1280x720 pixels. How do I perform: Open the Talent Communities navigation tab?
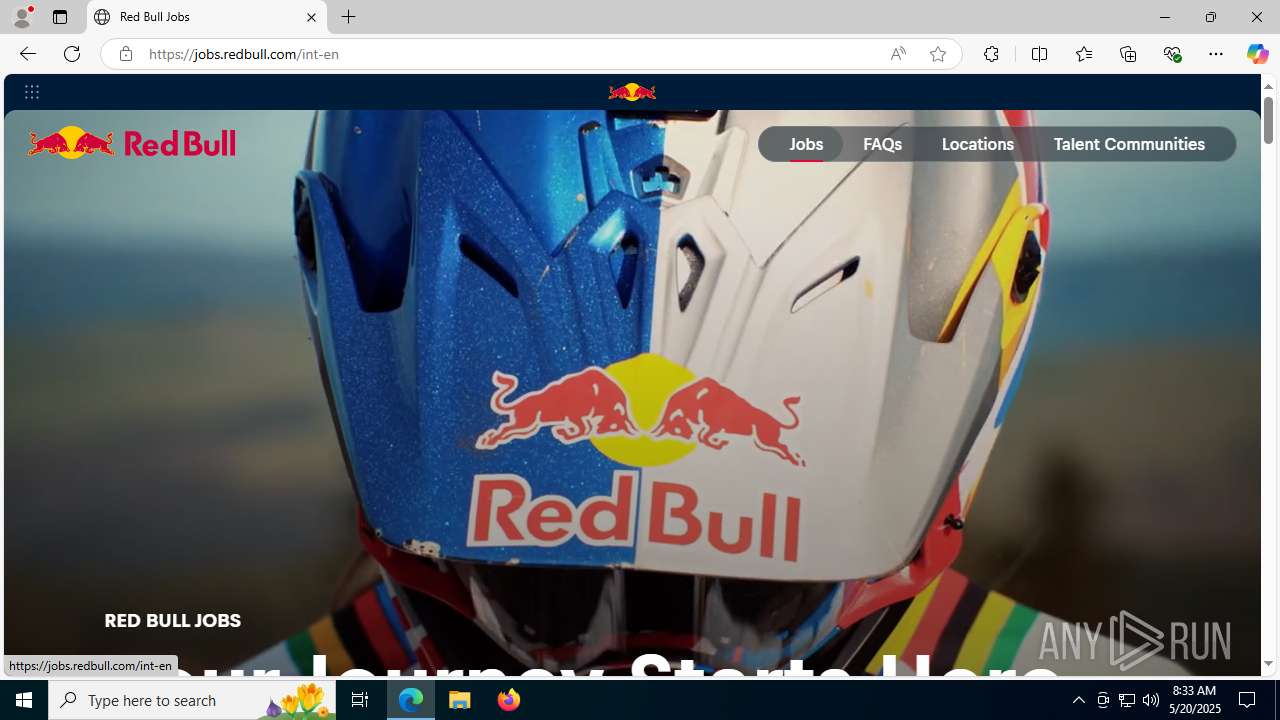click(x=1129, y=144)
